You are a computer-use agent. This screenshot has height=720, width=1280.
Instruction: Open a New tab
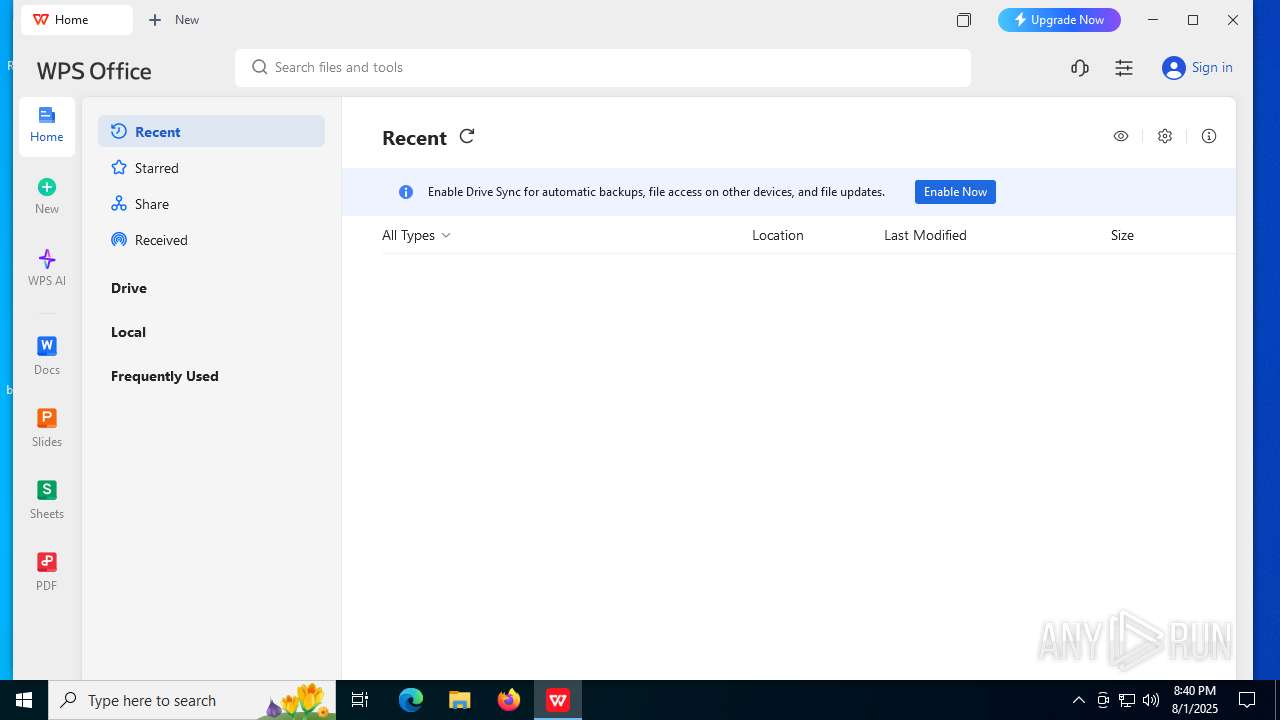pyautogui.click(x=174, y=20)
